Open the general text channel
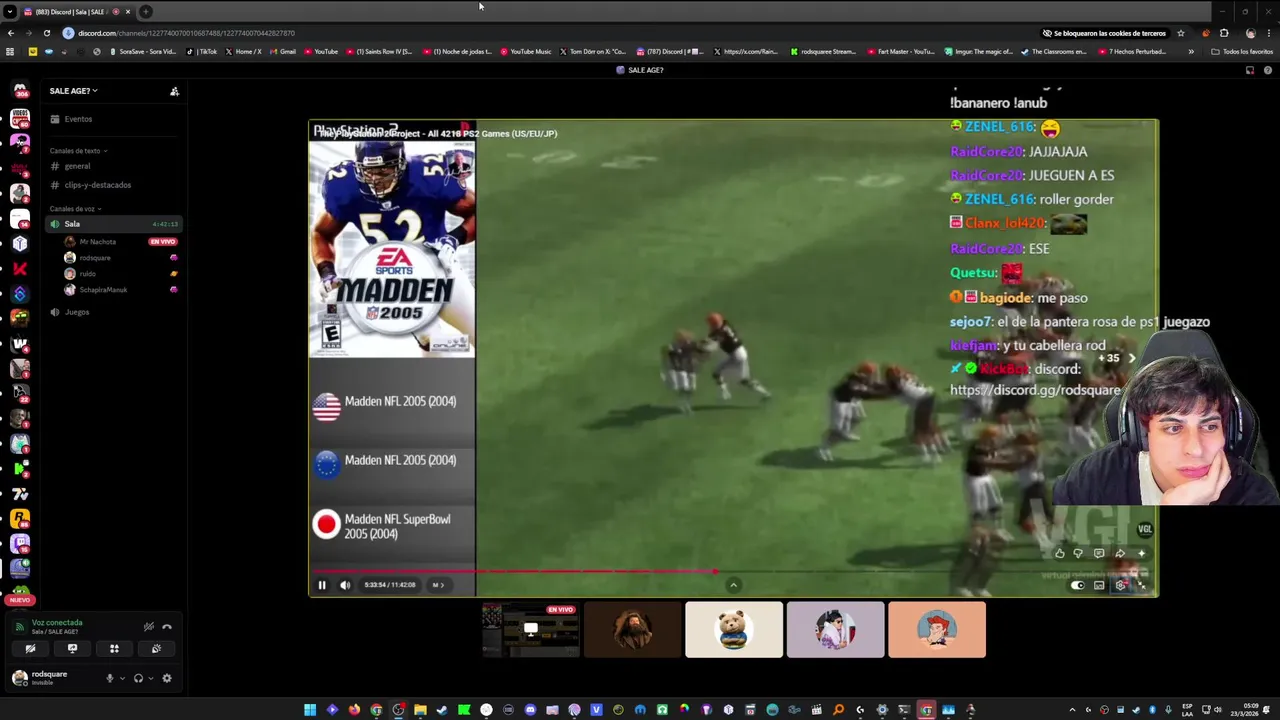Screen dimensions: 1280x720 click(x=114, y=166)
